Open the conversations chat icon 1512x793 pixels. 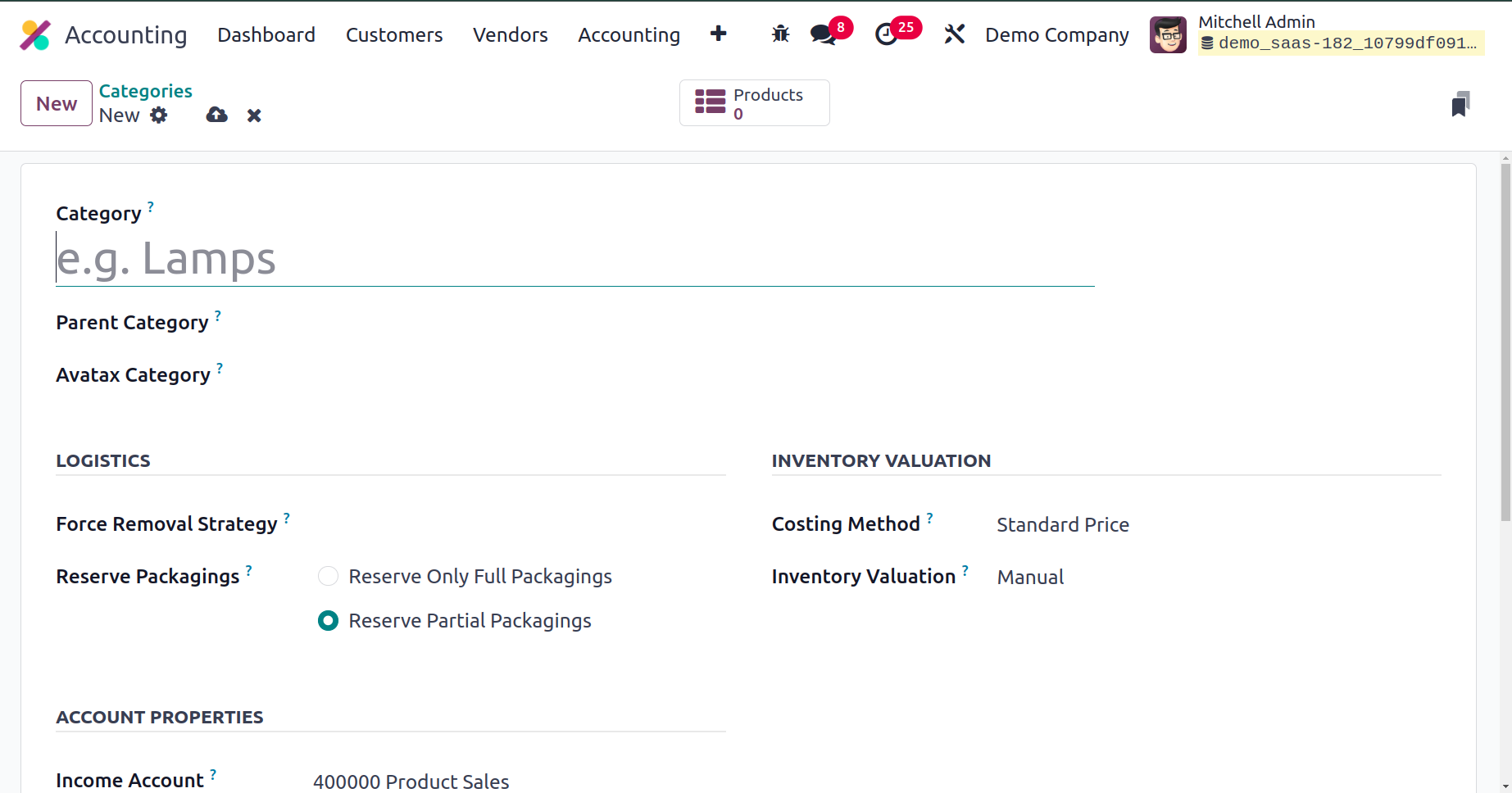(823, 34)
